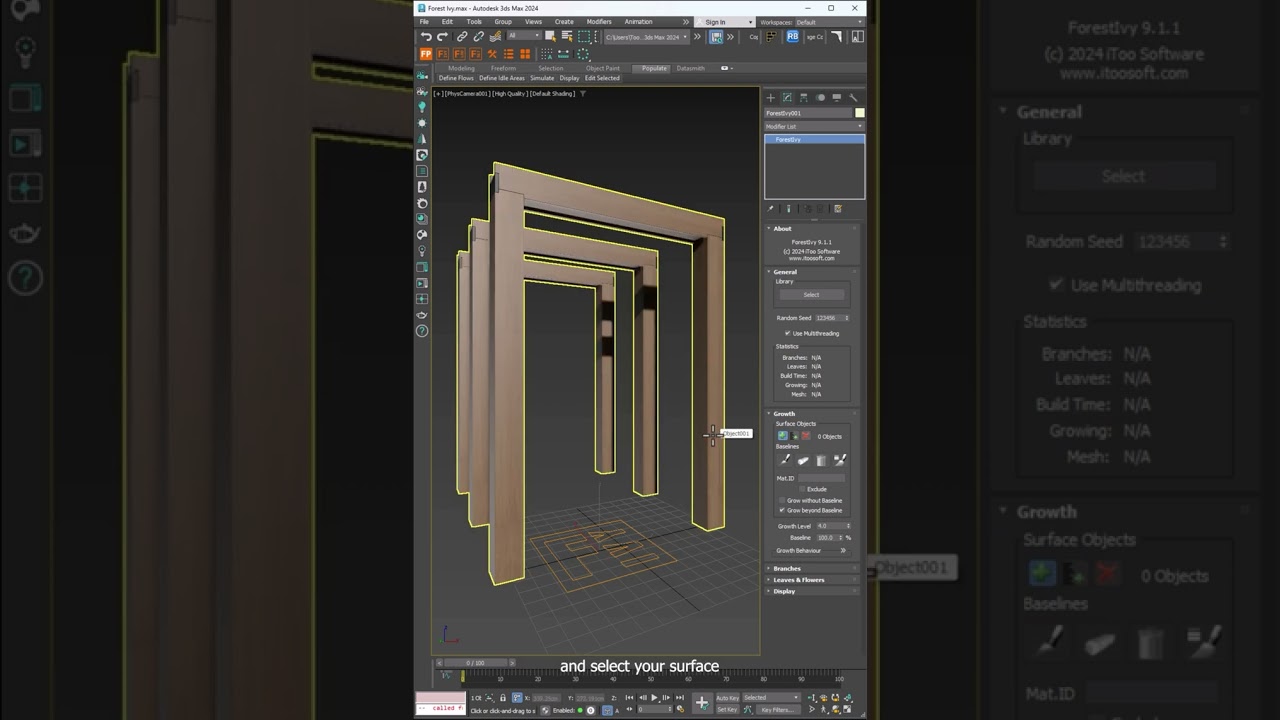
Task: Open the Edit menu
Action: [447, 22]
